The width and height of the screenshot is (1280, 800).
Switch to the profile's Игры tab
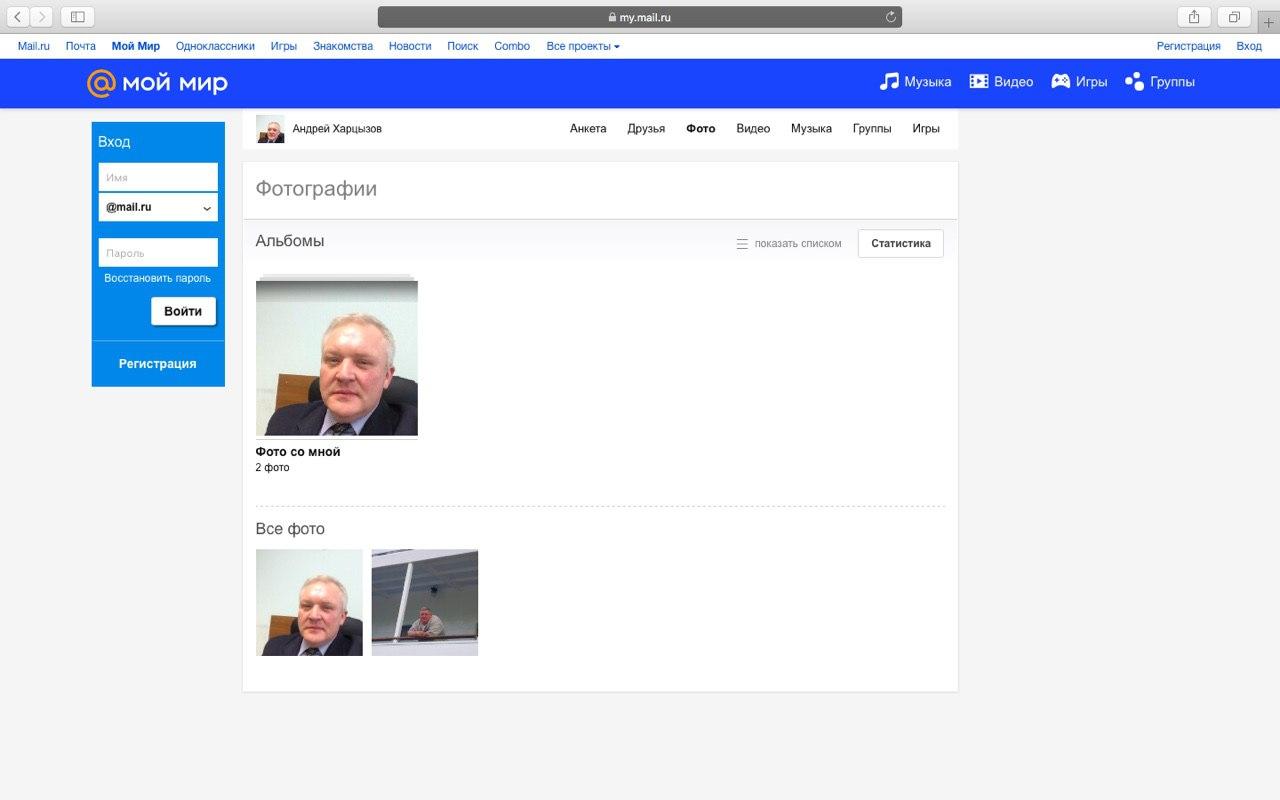926,129
